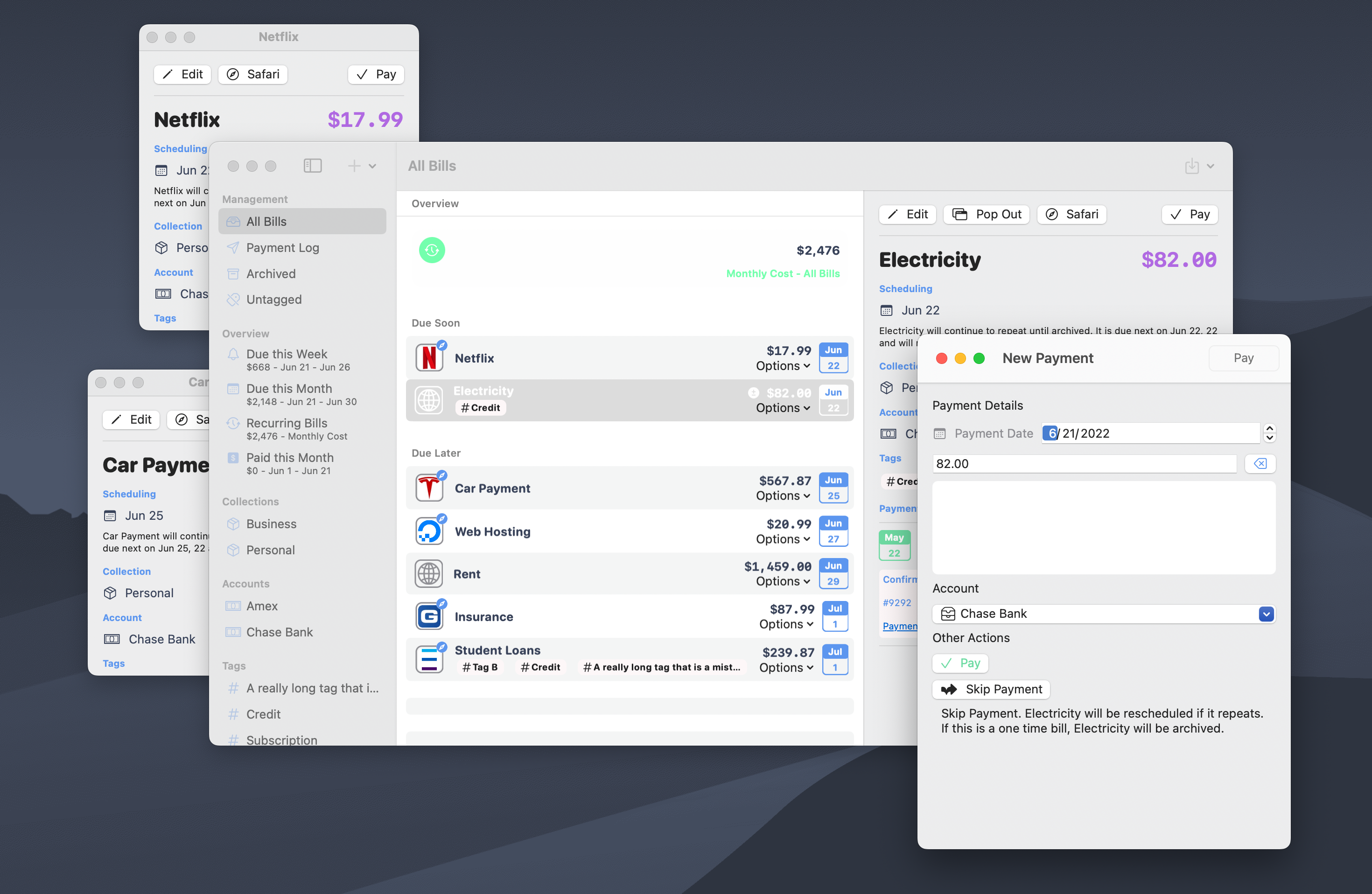This screenshot has height=894, width=1372.
Task: Filter bills by the Credit tag
Action: point(262,713)
